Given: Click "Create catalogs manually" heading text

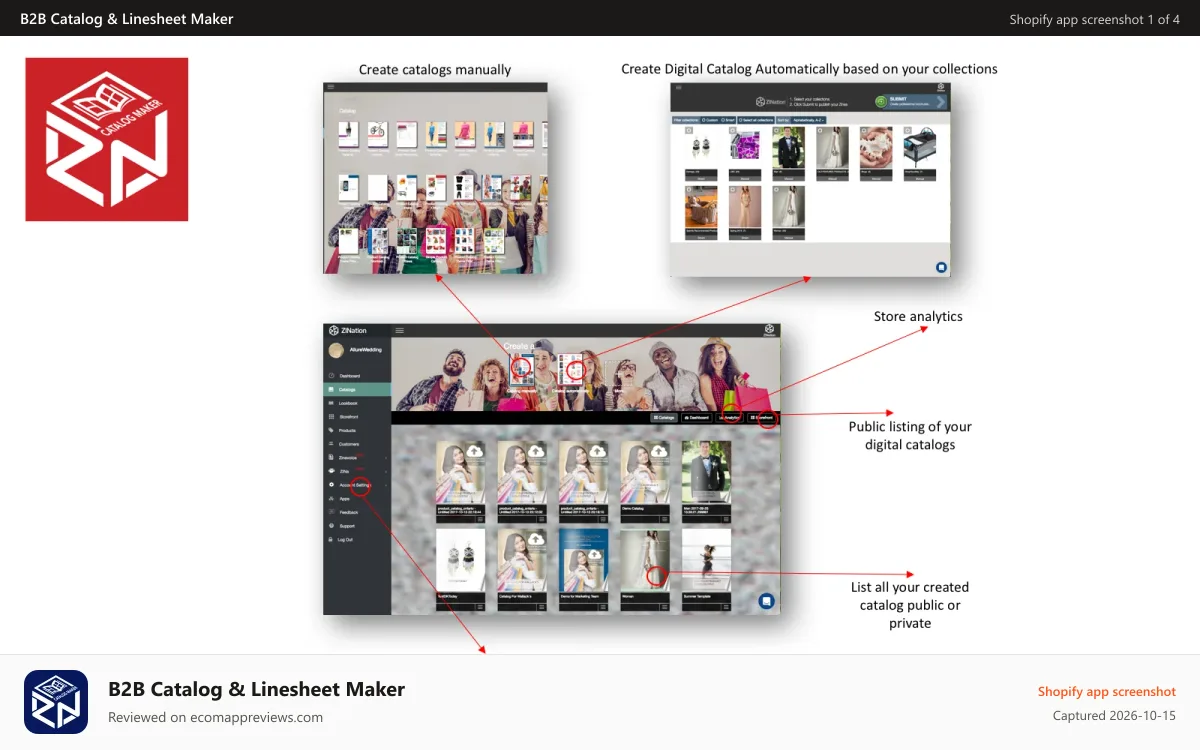Looking at the screenshot, I should 435,70.
